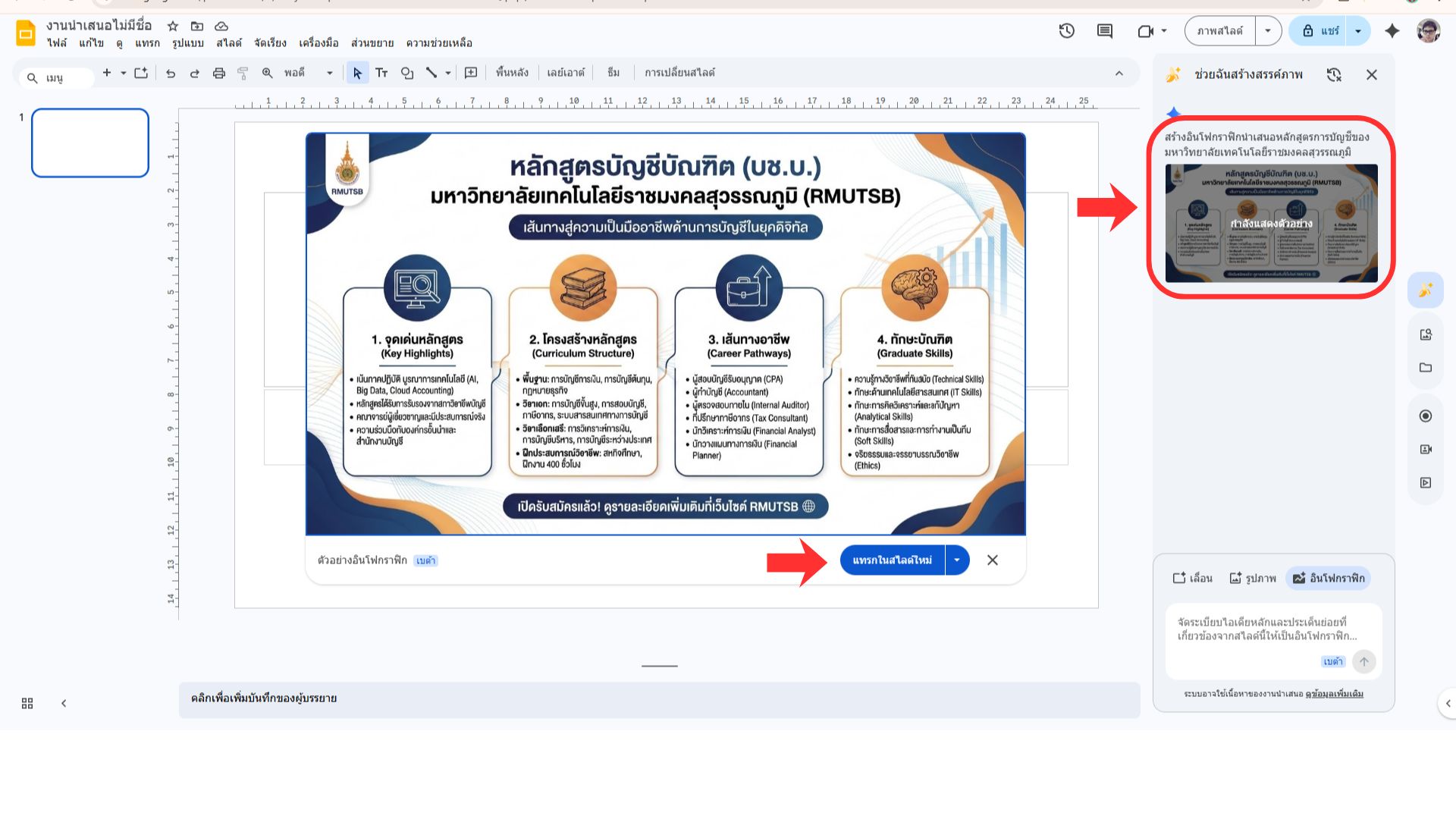Open the แทรก menu
Screen dimensions: 1456x819
click(x=147, y=43)
